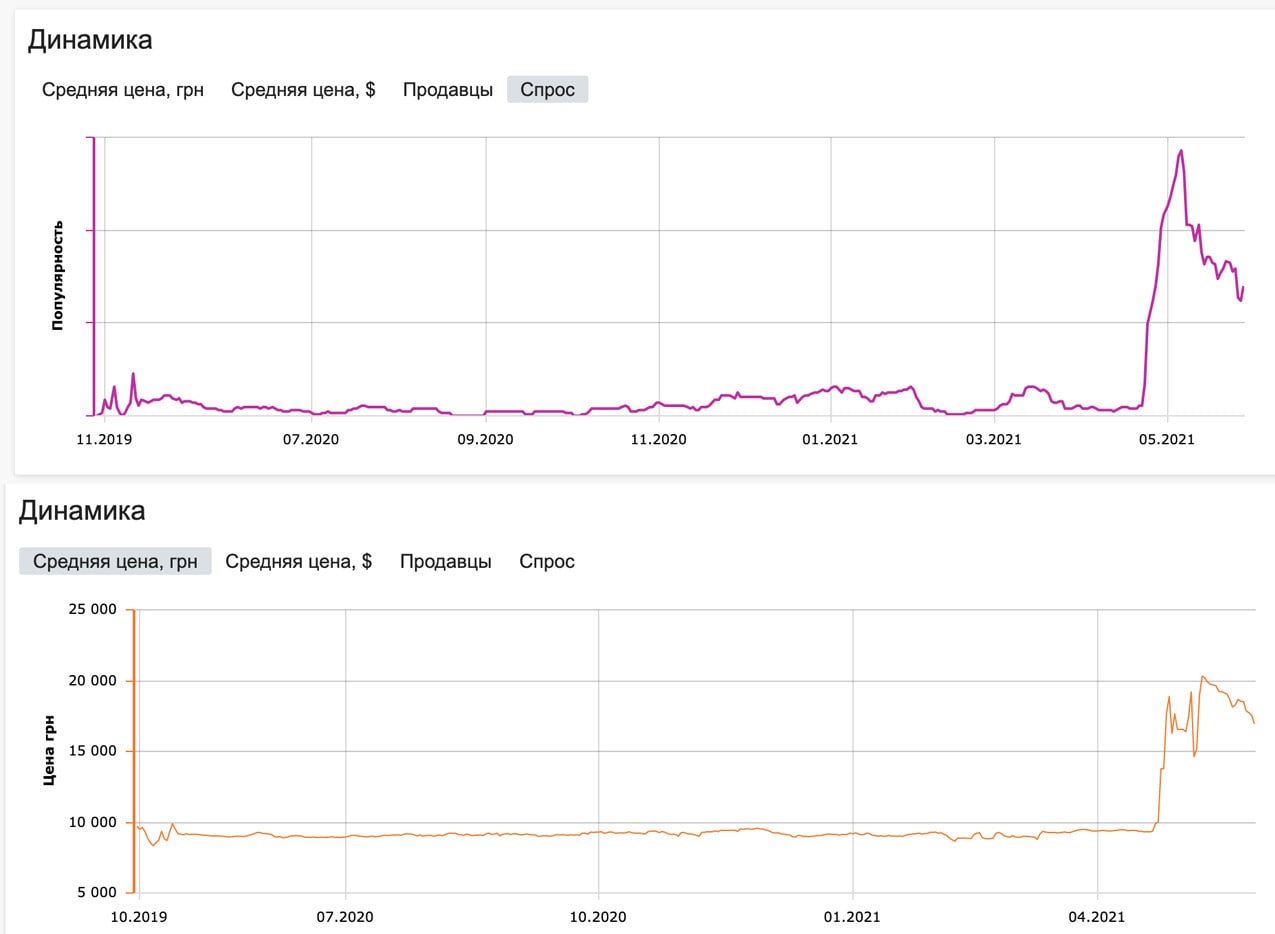Switch lower chart to "Средняя цена, $"

tap(298, 561)
